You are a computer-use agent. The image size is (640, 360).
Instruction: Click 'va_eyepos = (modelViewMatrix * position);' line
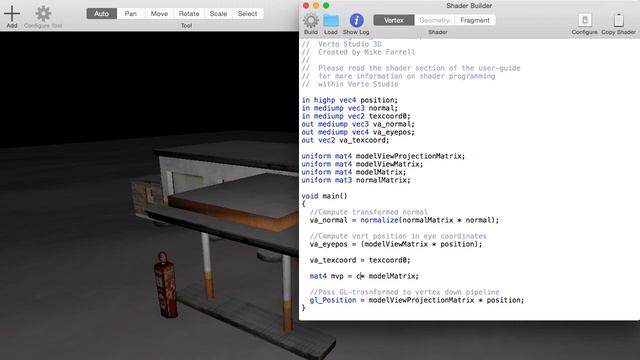[x=396, y=244]
